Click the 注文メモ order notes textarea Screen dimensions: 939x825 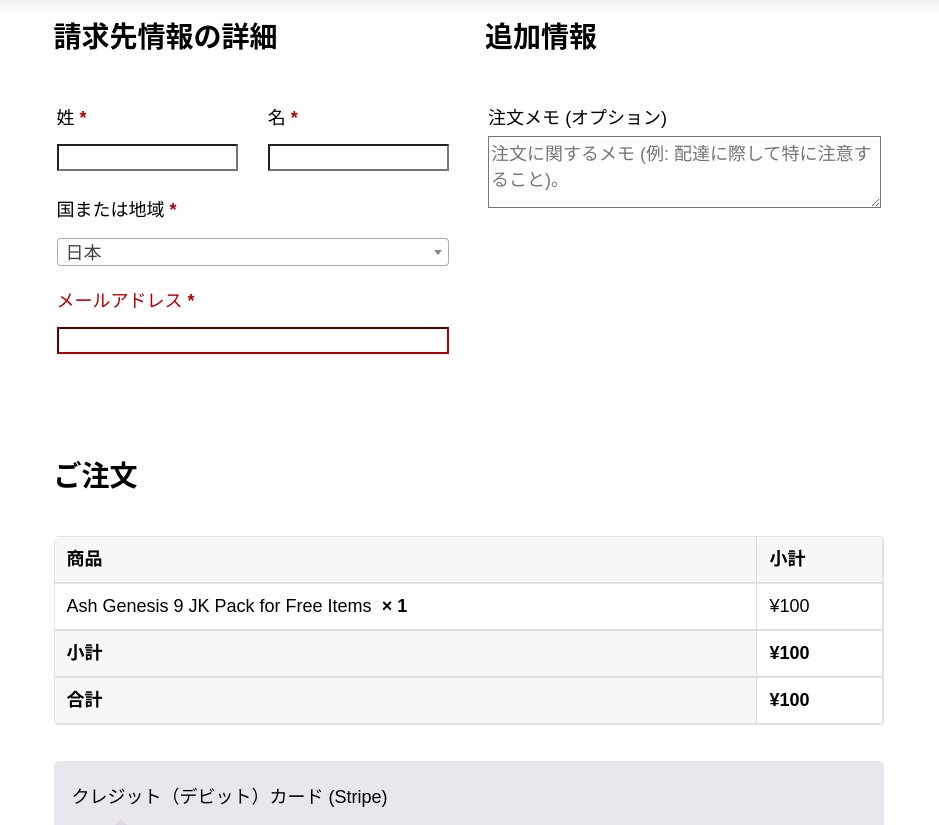tap(684, 172)
